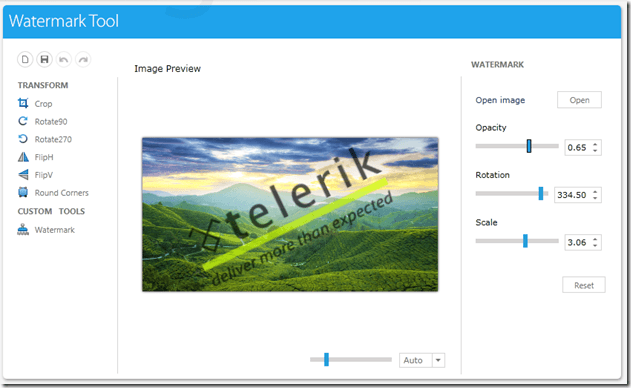Click the Undo arrow icon
Viewport: 631px width, 388px height.
64,60
